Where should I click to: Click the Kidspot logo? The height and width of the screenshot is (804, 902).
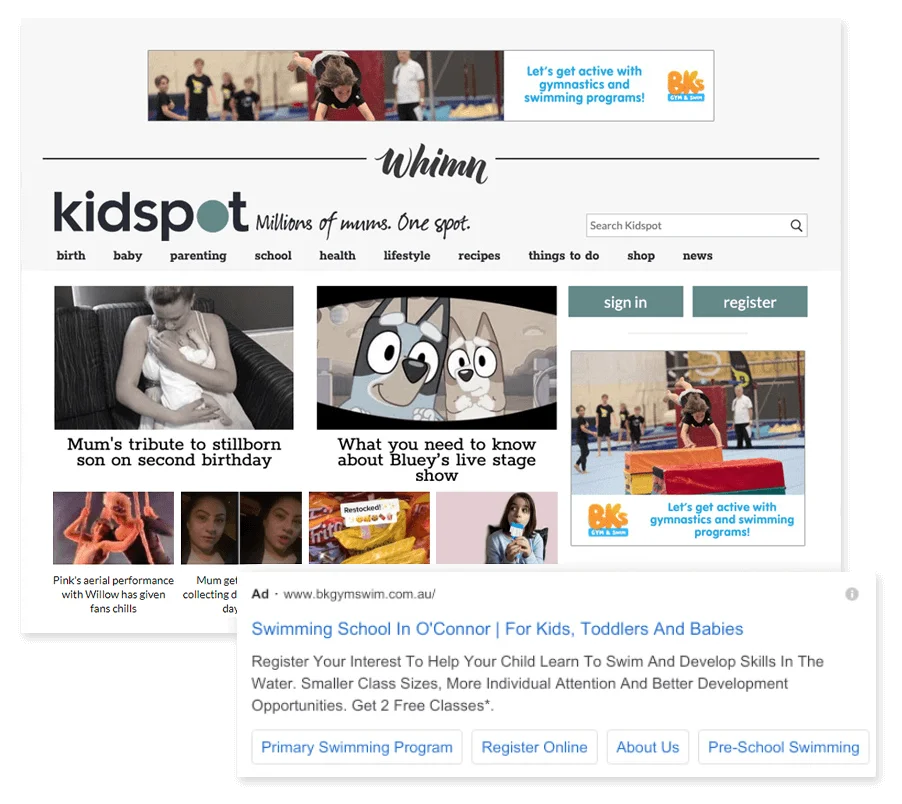tap(151, 214)
